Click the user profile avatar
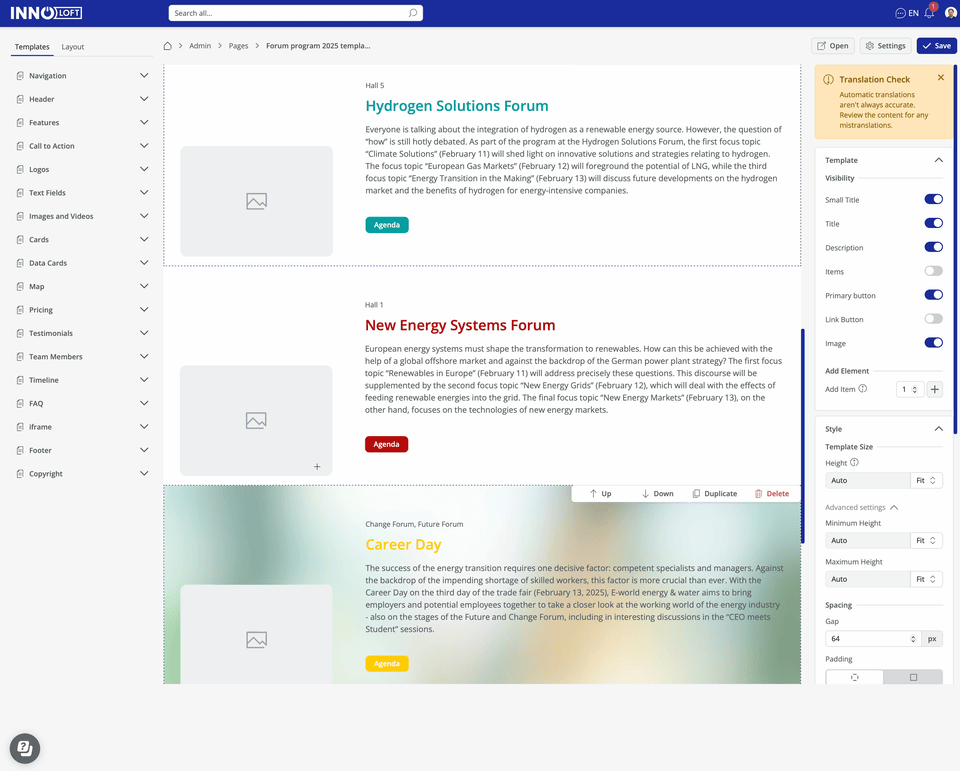960x771 pixels. 950,13
